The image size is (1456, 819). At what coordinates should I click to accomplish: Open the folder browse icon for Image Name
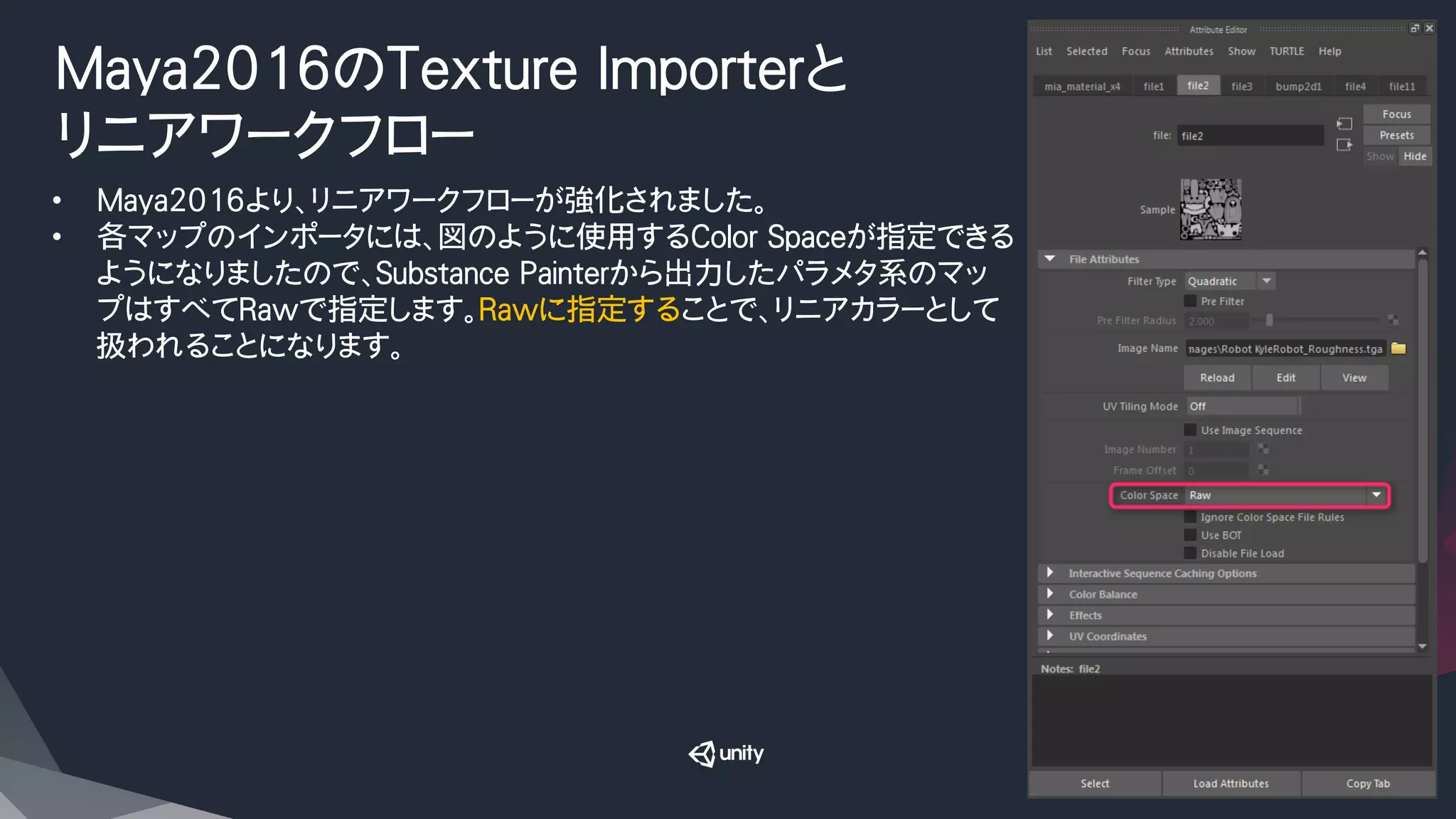[1398, 348]
